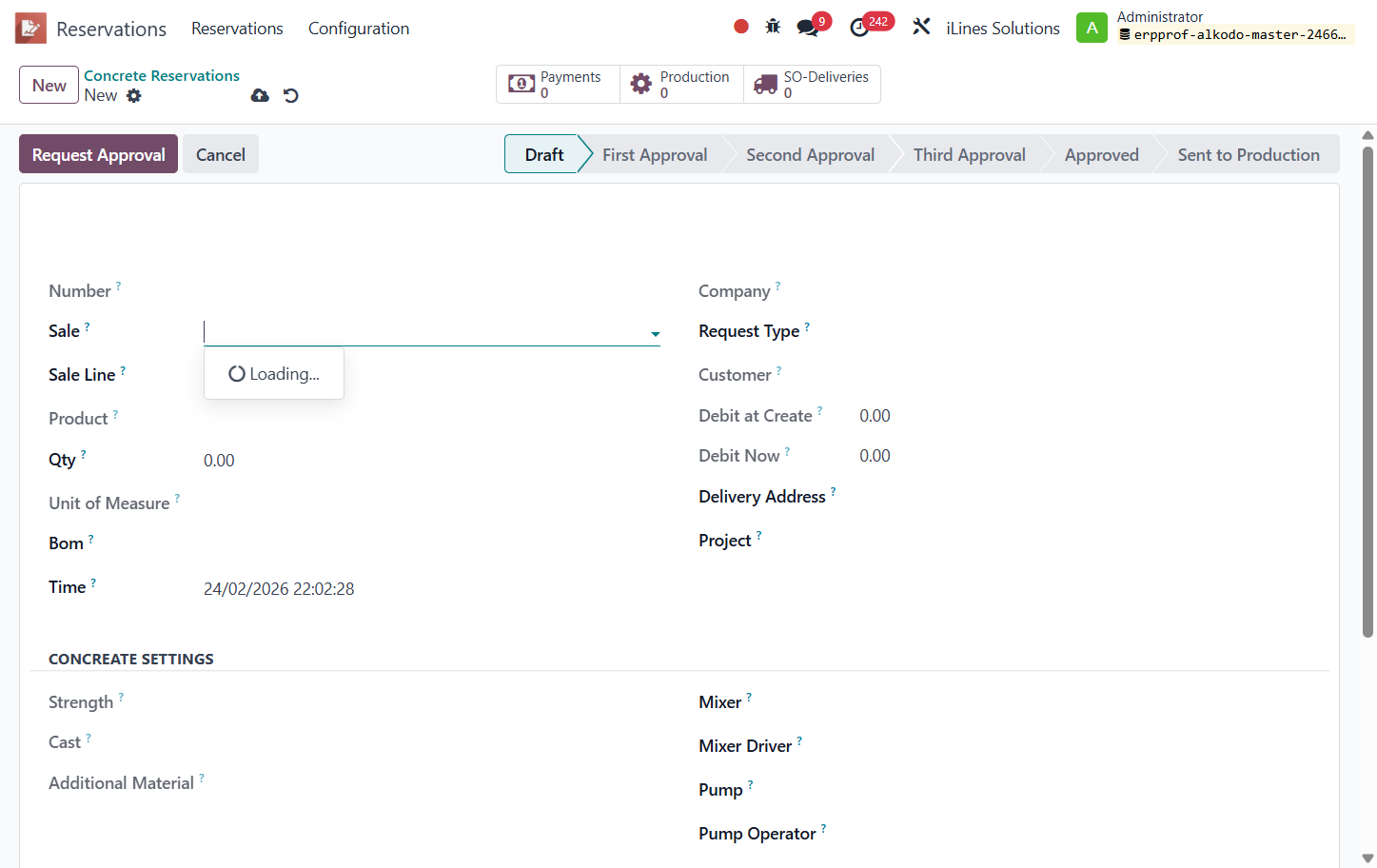Click the Cancel button
The width and height of the screenshot is (1377, 868).
tap(221, 154)
